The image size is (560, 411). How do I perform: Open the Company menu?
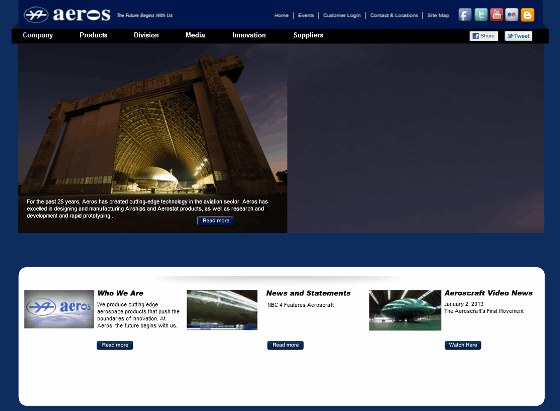point(38,35)
